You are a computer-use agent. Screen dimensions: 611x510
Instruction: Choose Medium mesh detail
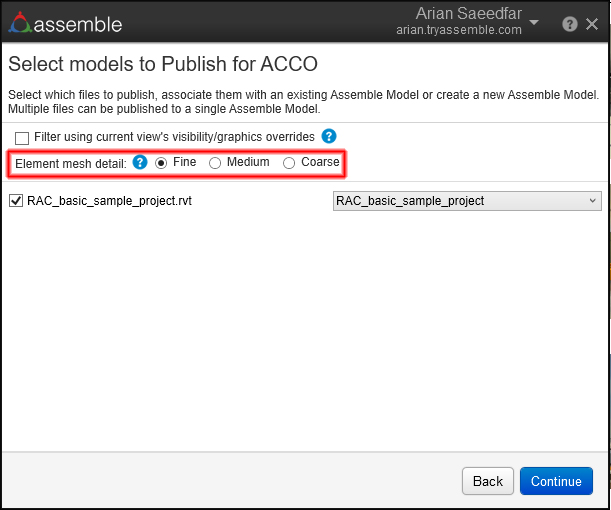click(x=215, y=162)
